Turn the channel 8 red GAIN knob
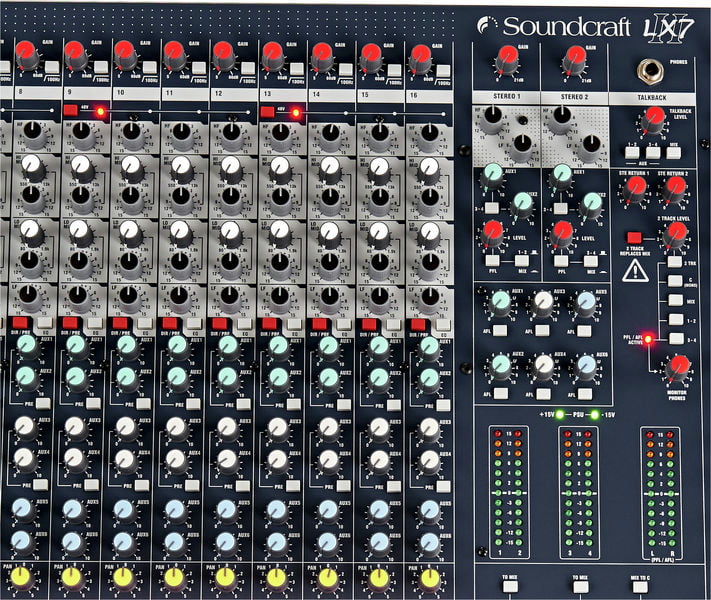The width and height of the screenshot is (711, 600). 26,54
